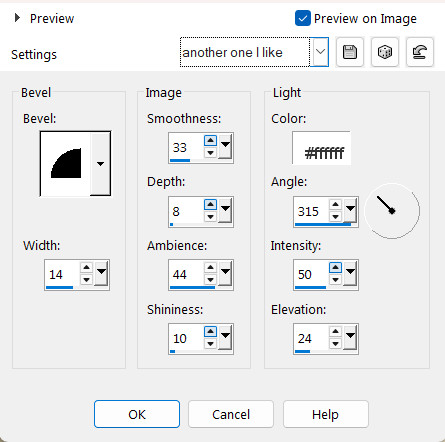Open the light Color #ffffff swatch
The height and width of the screenshot is (442, 445).
point(322,148)
